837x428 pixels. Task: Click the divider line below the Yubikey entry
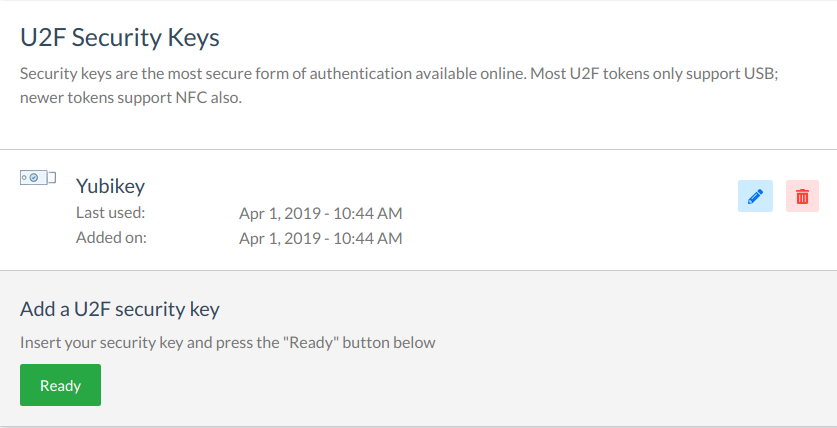pyautogui.click(x=418, y=270)
